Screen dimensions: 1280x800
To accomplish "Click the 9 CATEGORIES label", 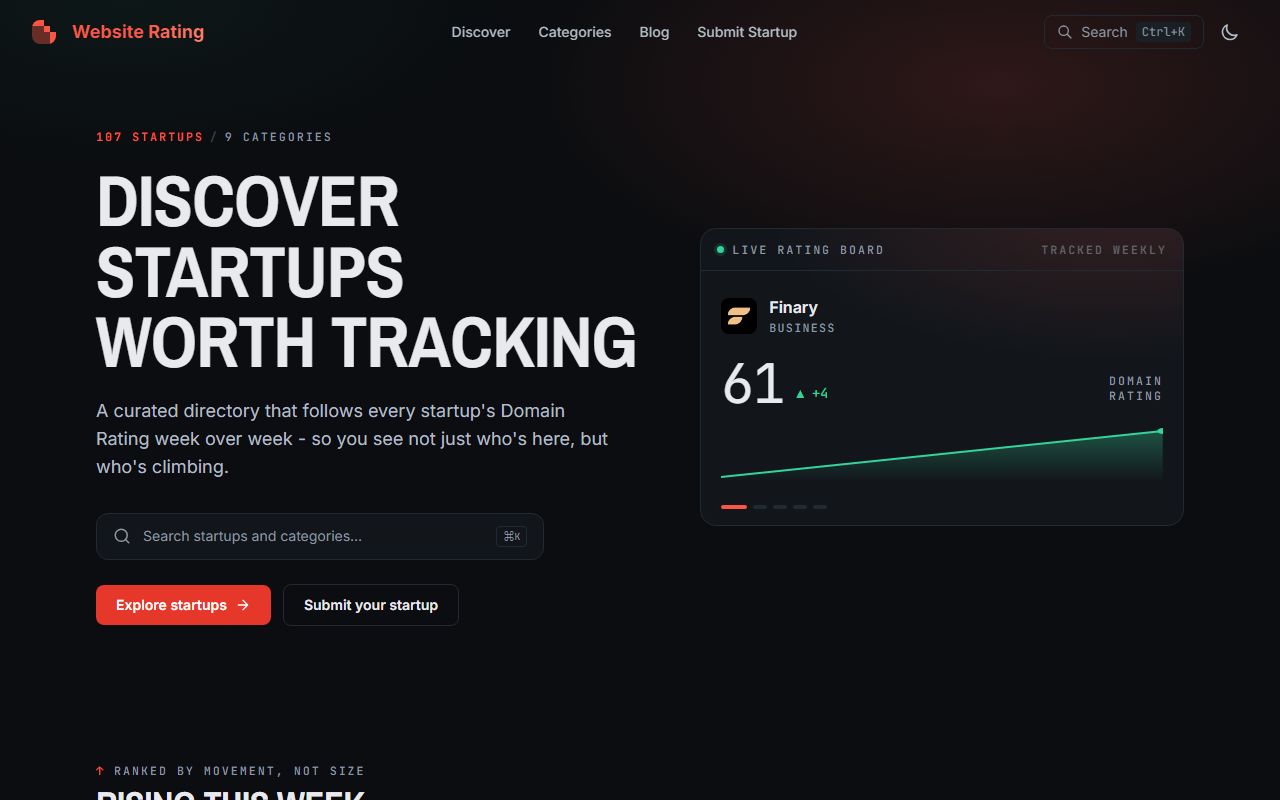I will [278, 137].
